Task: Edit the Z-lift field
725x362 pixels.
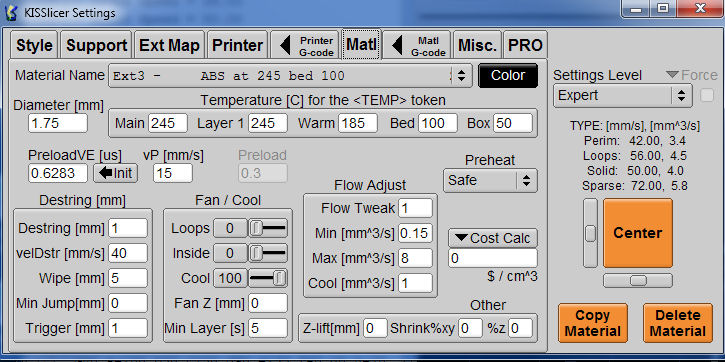Action: (375, 328)
